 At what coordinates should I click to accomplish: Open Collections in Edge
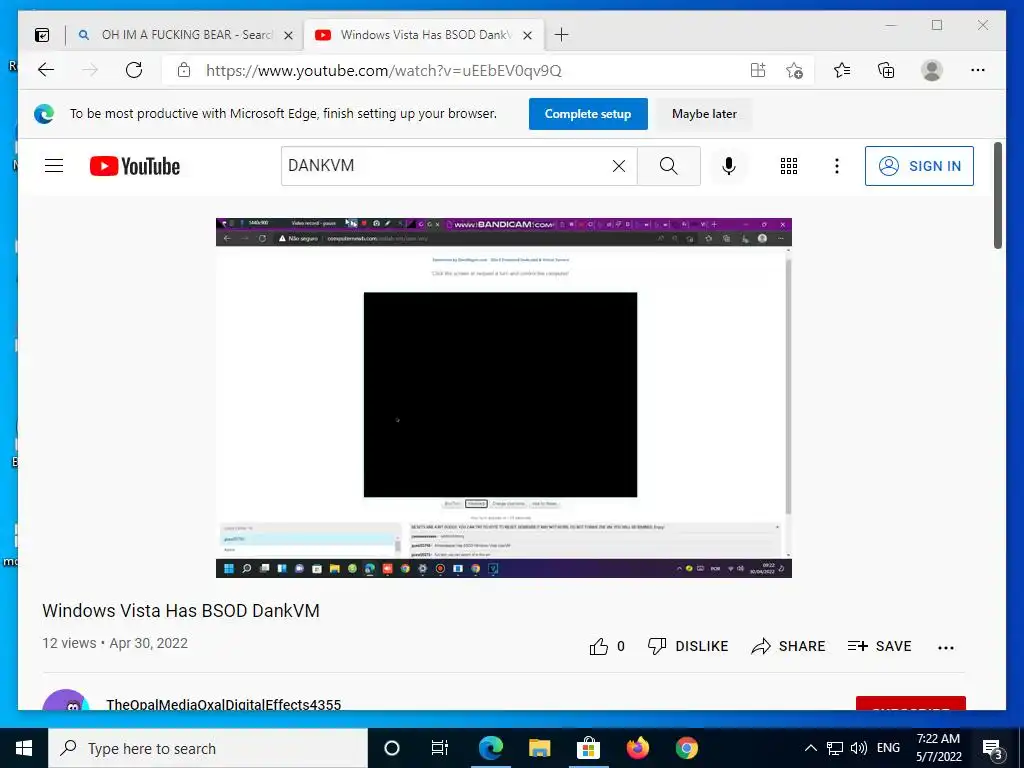click(886, 70)
